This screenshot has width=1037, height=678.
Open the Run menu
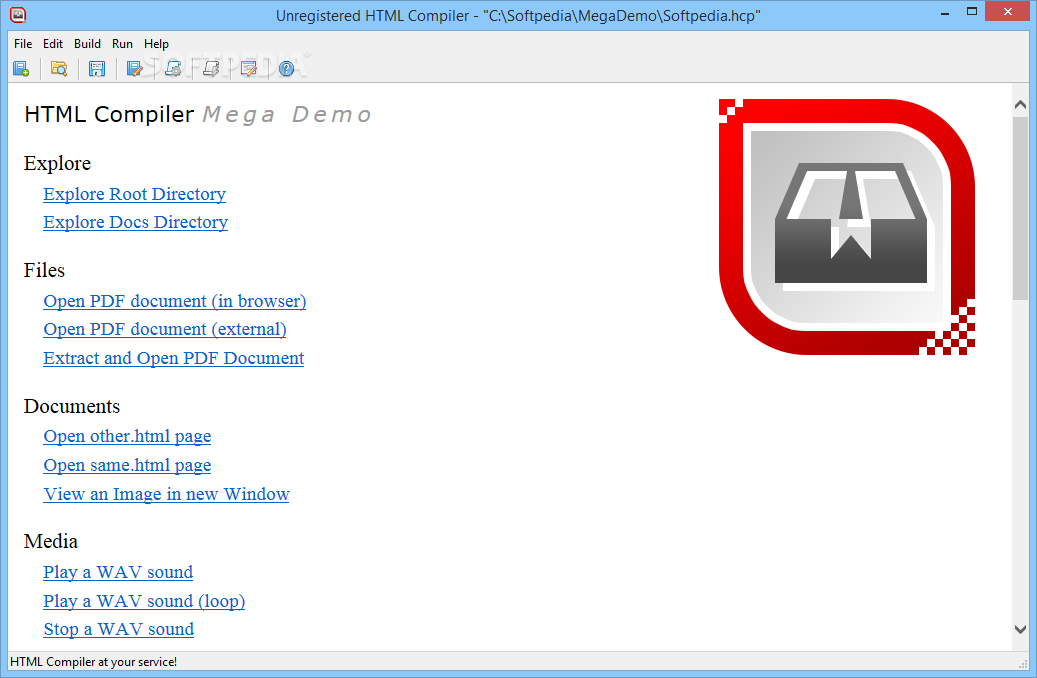coord(122,44)
